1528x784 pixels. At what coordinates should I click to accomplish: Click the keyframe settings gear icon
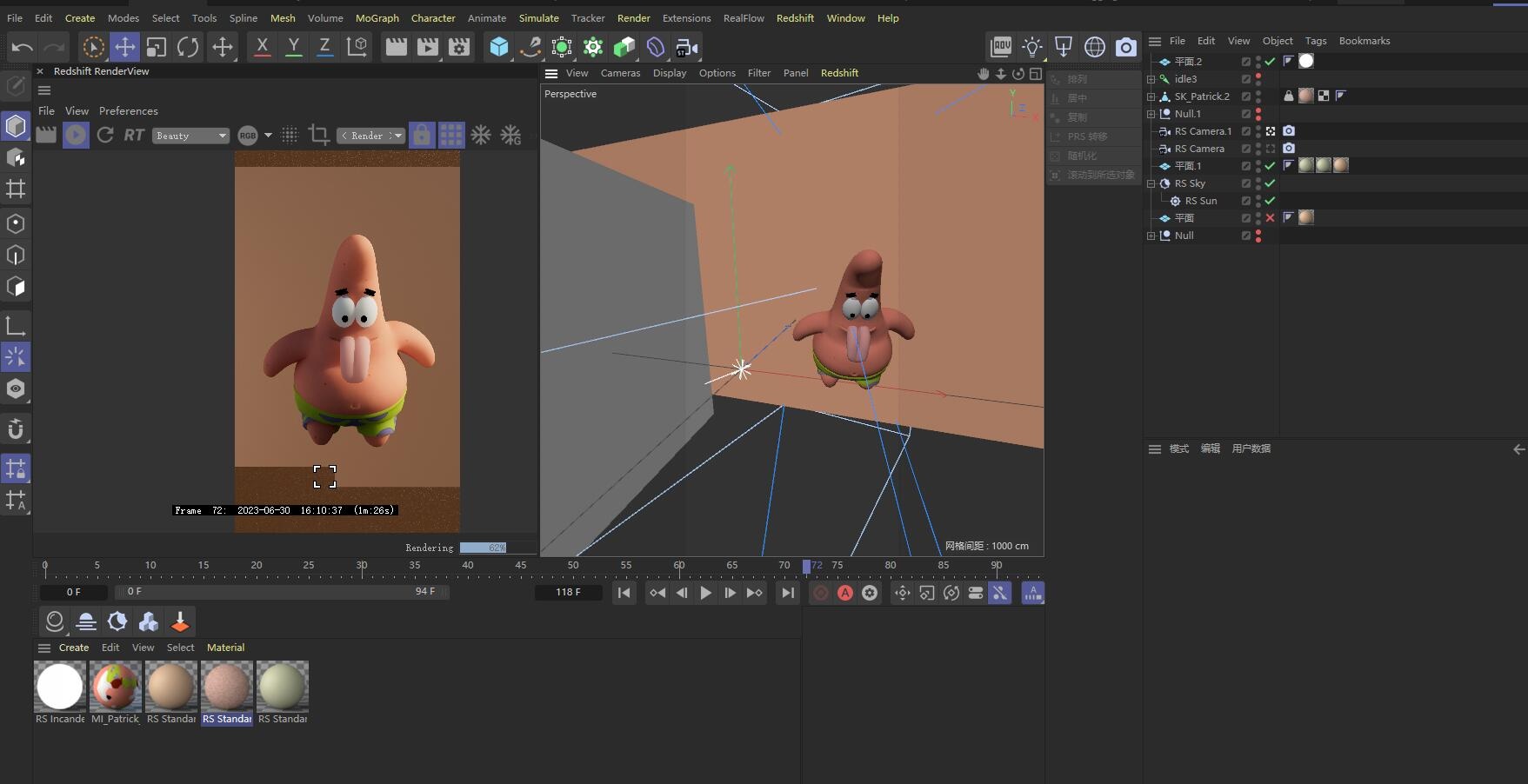tap(870, 593)
